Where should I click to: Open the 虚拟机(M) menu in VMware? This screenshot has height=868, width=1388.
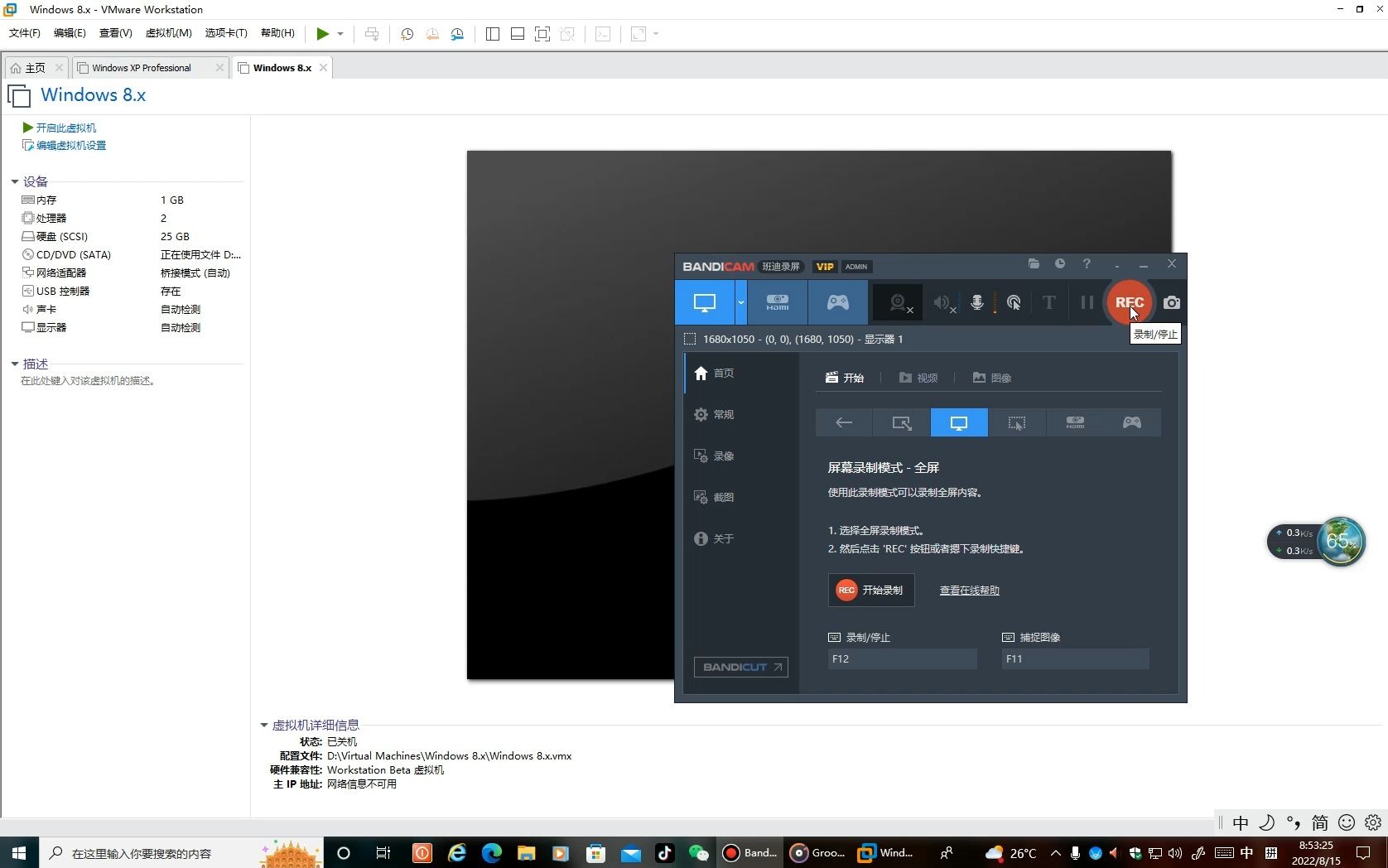click(168, 33)
